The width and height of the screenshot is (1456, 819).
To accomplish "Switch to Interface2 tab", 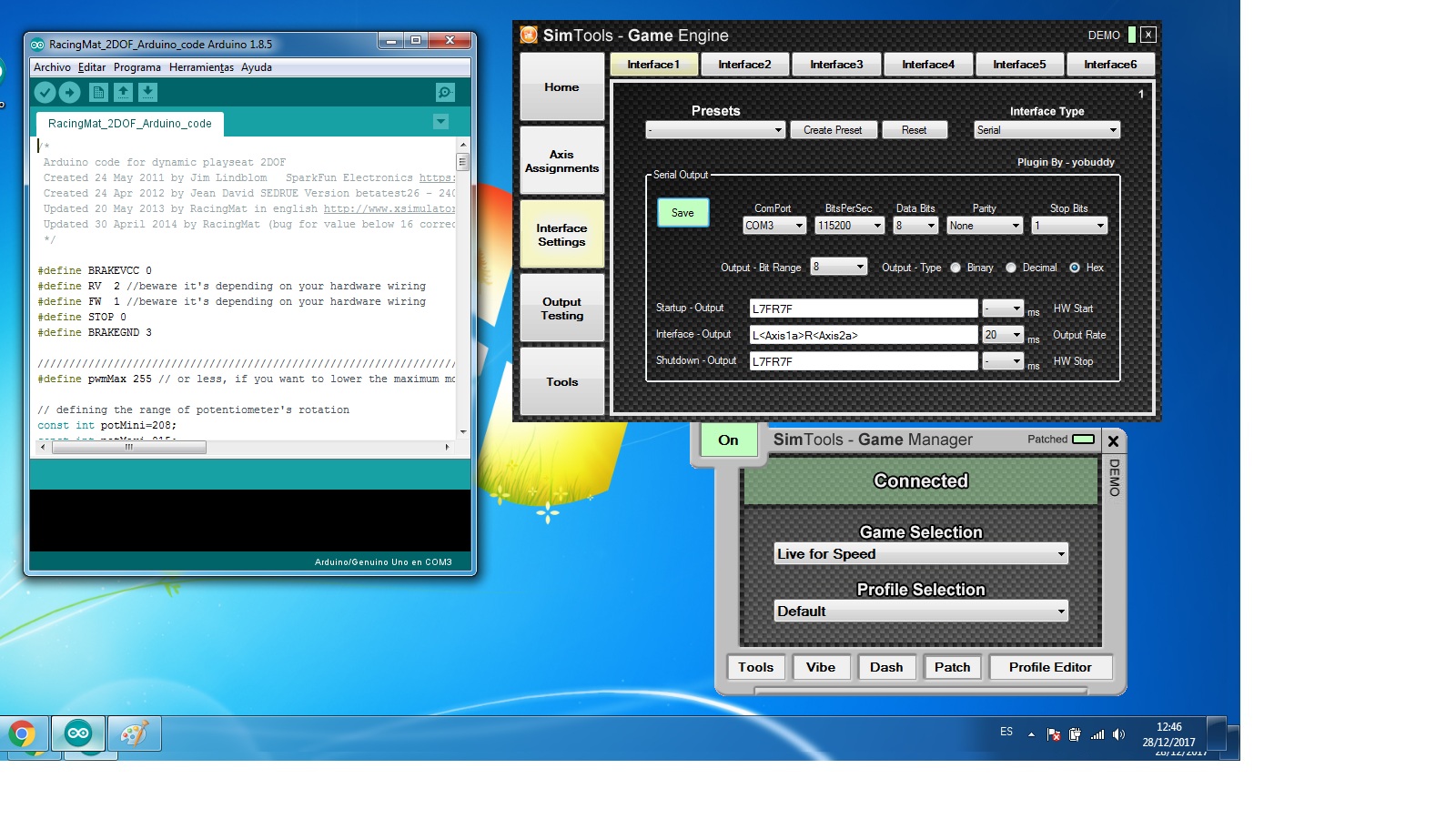I will (x=744, y=65).
